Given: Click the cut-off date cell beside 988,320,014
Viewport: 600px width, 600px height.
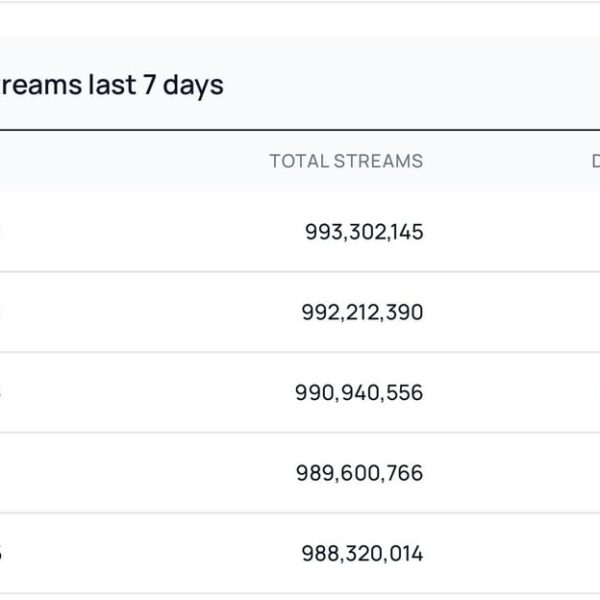Looking at the screenshot, I should click(x=3, y=553).
